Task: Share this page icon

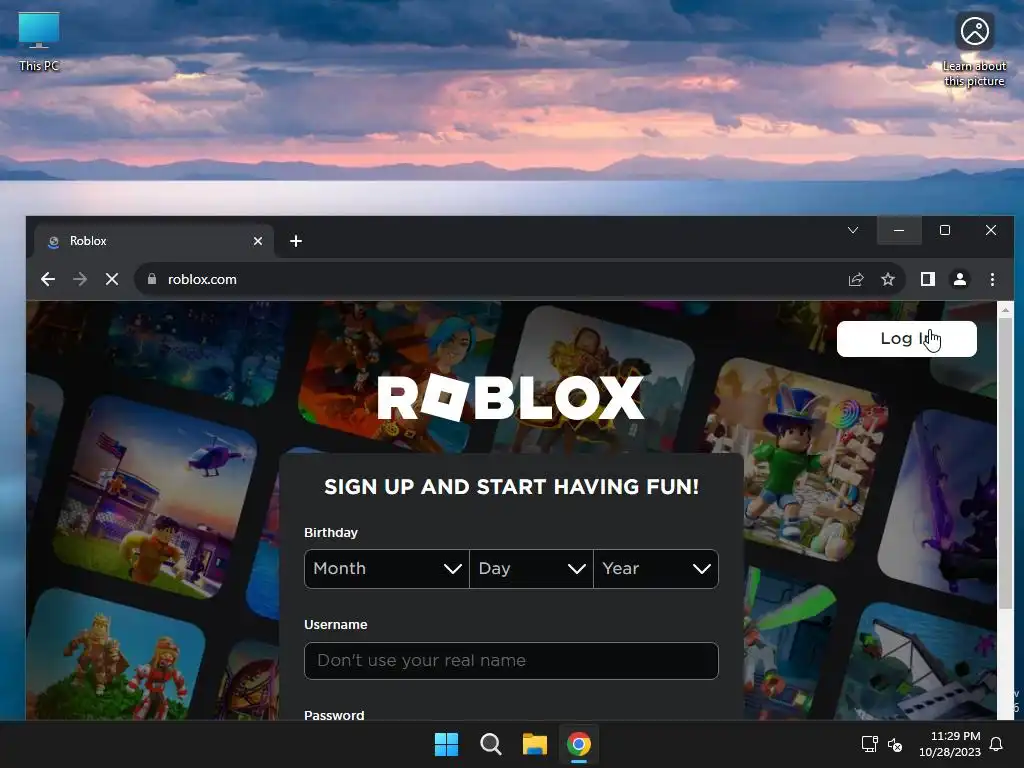Action: point(856,280)
